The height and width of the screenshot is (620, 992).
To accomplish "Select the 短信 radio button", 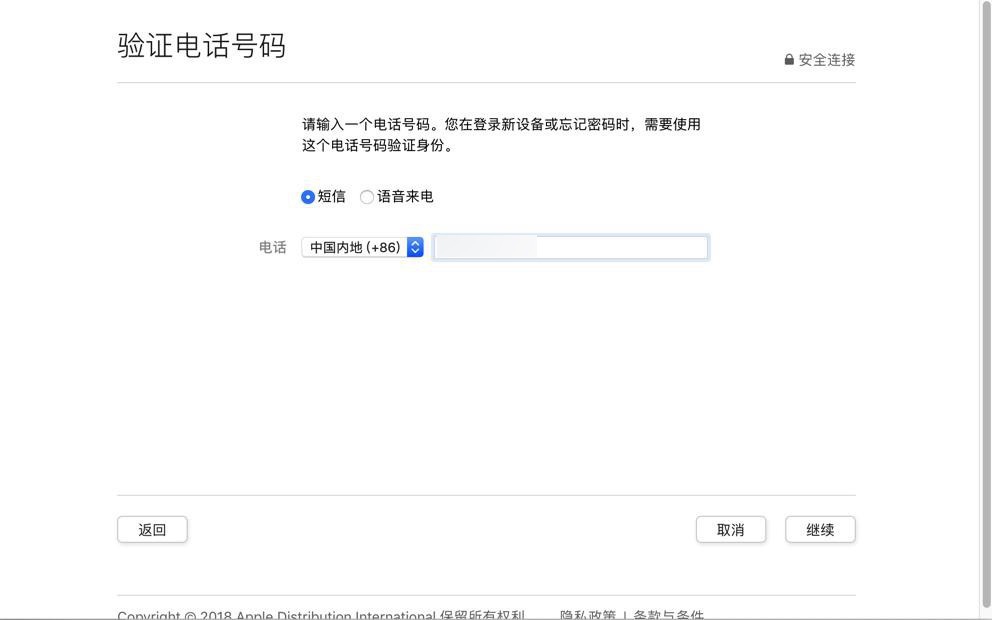I will point(308,197).
